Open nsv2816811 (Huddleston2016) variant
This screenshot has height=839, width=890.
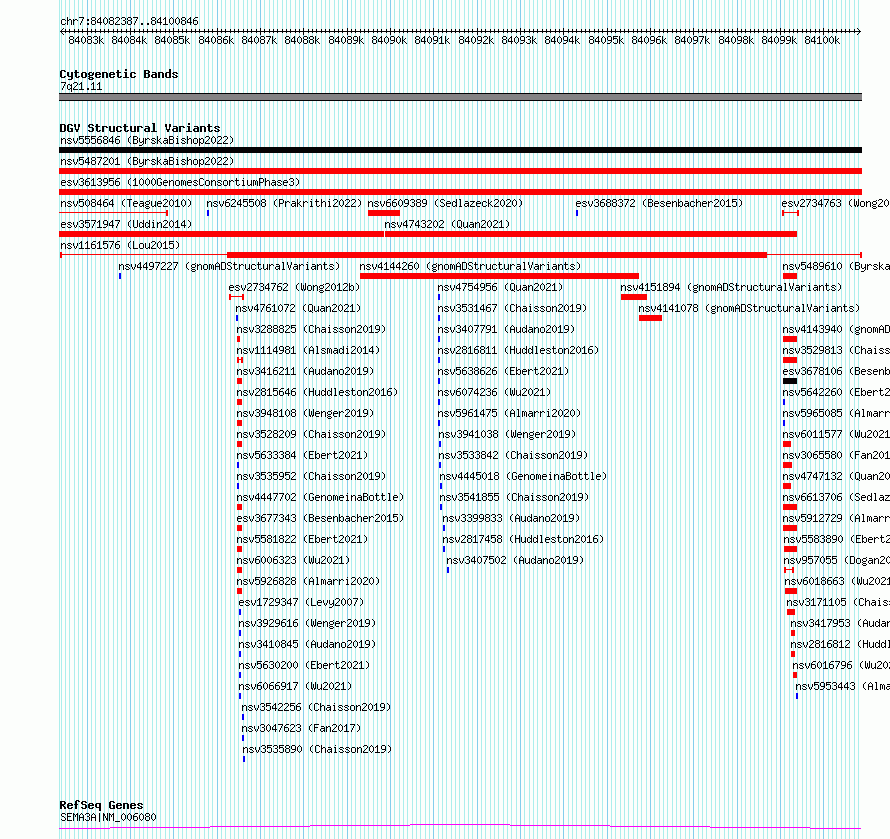coord(518,350)
